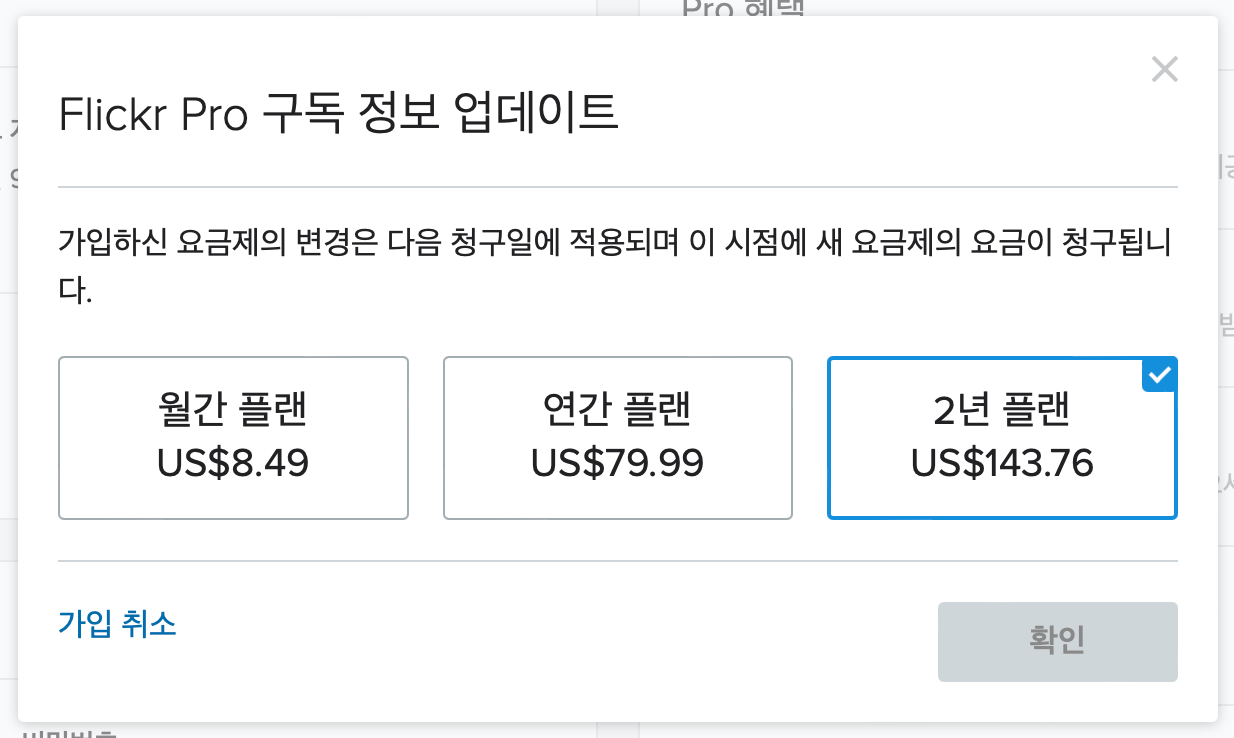
Task: Choose the US$8.49 plan option
Action: [233, 438]
